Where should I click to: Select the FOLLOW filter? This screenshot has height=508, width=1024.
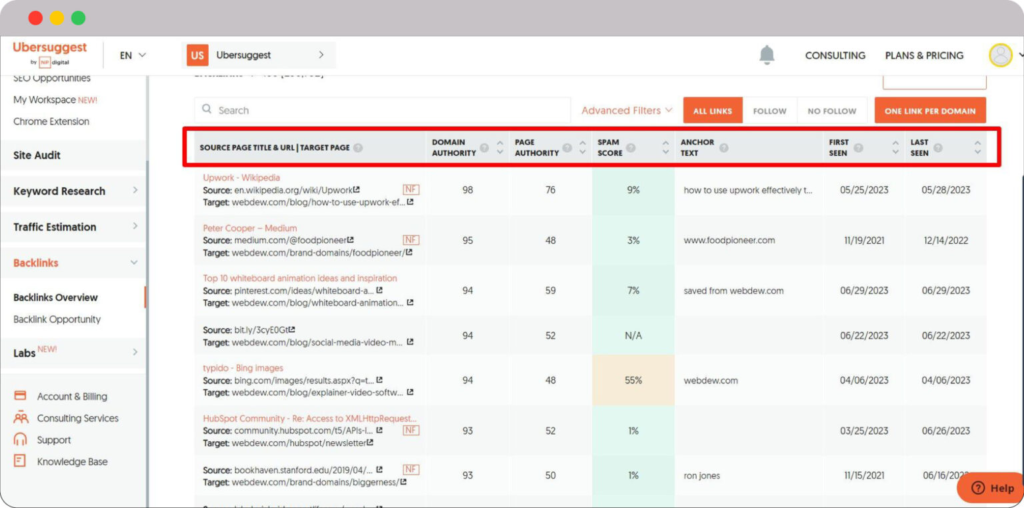769,110
